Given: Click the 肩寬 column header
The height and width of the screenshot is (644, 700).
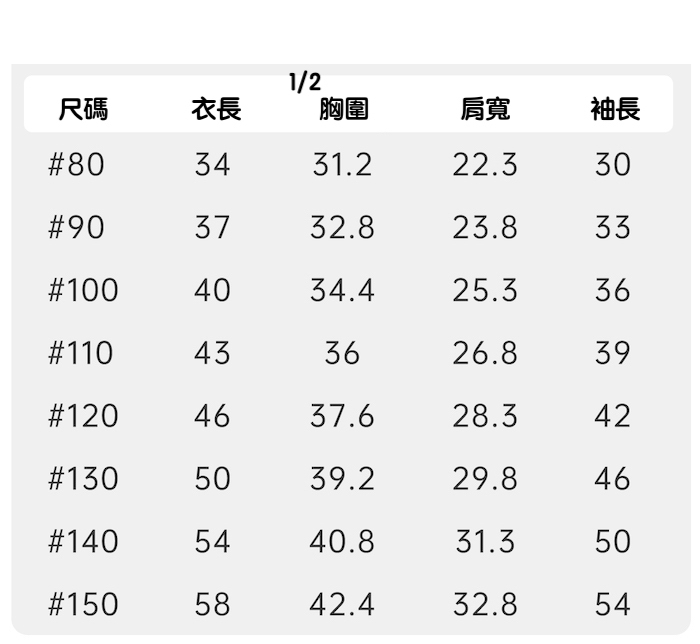Looking at the screenshot, I should coord(485,110).
